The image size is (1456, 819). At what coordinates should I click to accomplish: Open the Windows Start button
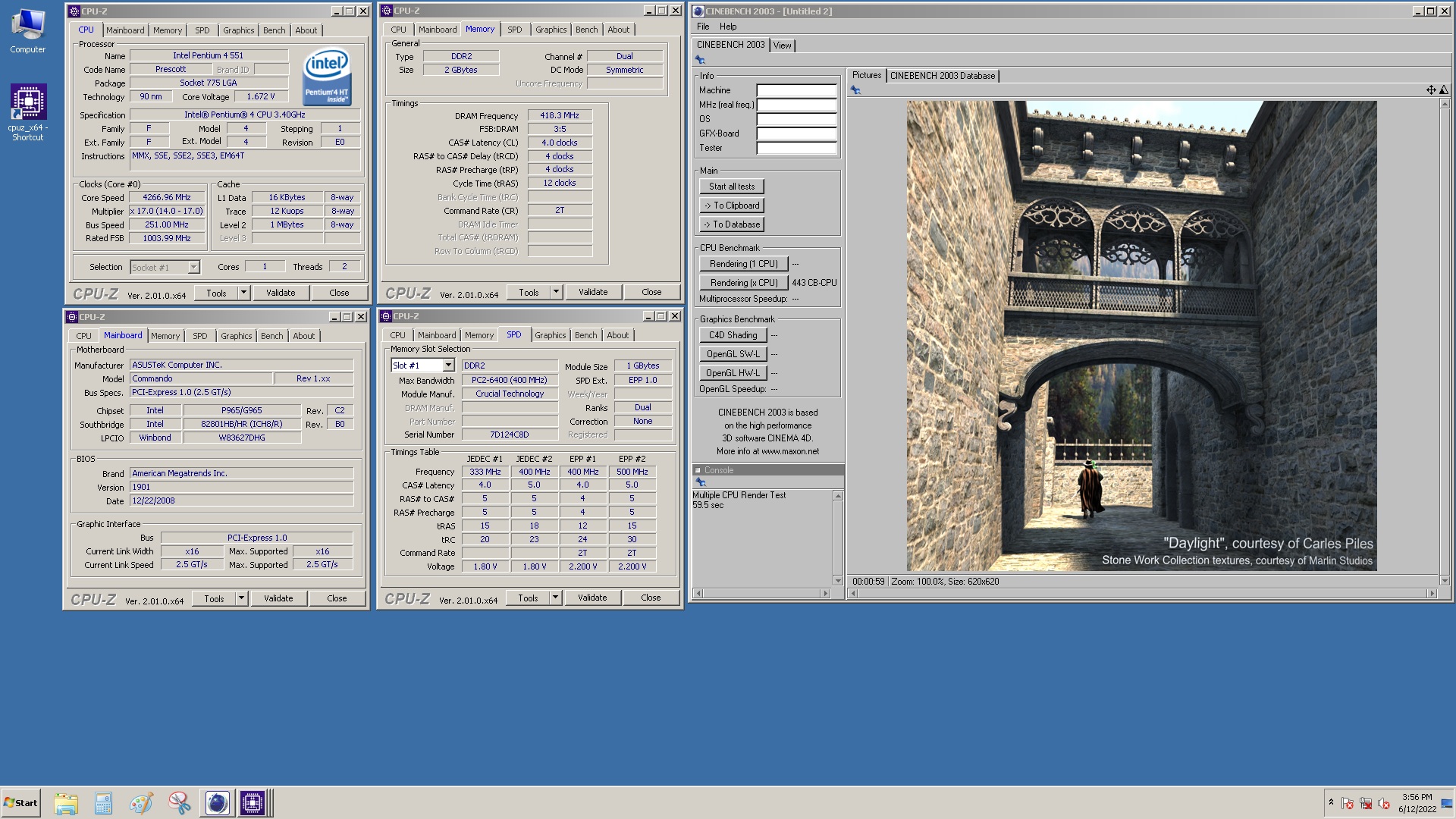20,803
